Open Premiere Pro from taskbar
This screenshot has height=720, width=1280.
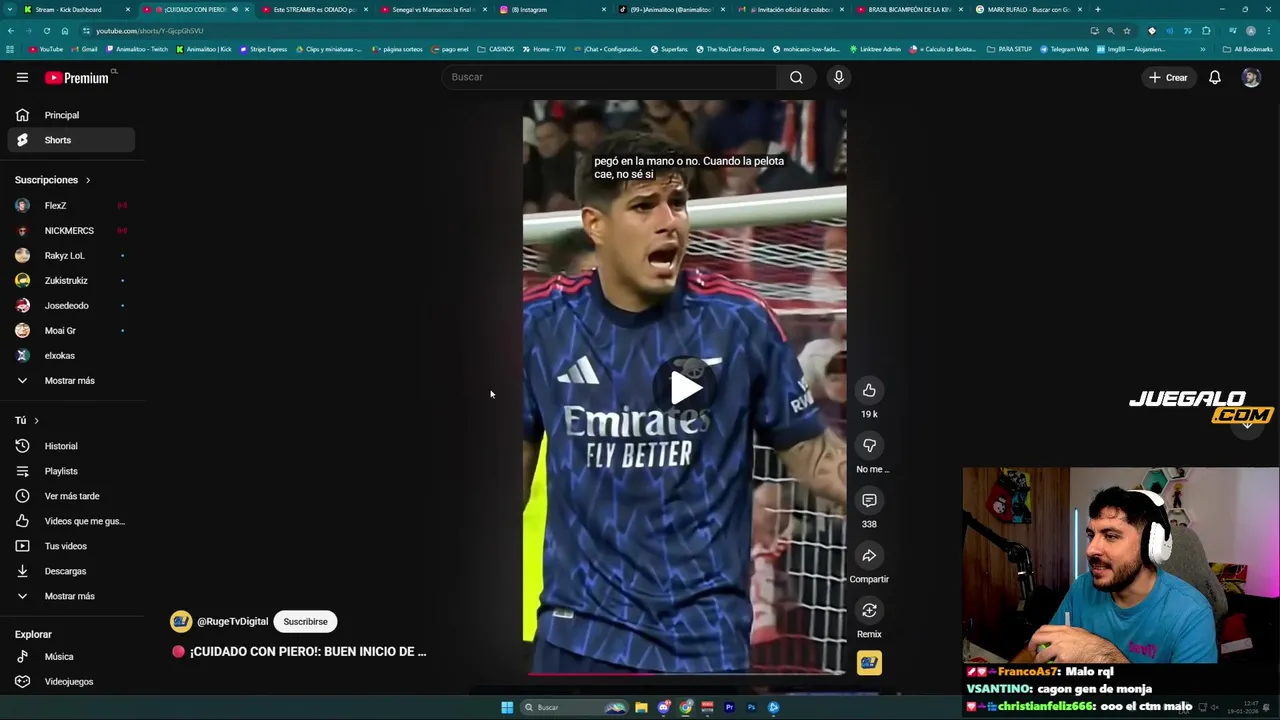pyautogui.click(x=729, y=707)
